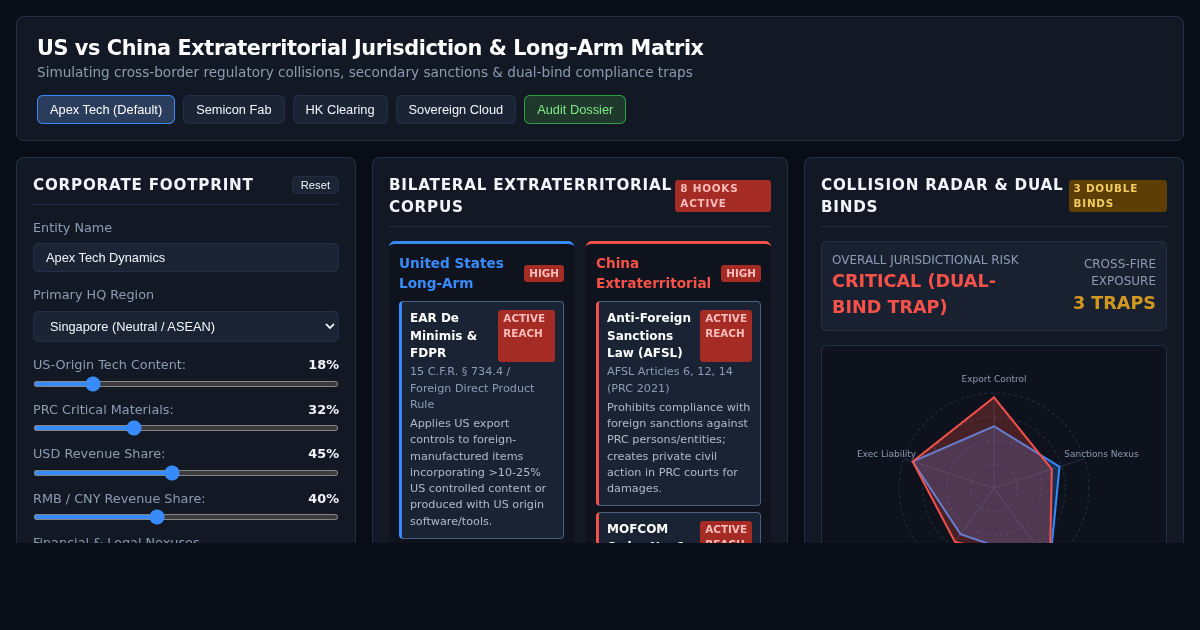The image size is (1200, 630).
Task: Click the 40% RMB / CNY Revenue value
Action: (323, 499)
